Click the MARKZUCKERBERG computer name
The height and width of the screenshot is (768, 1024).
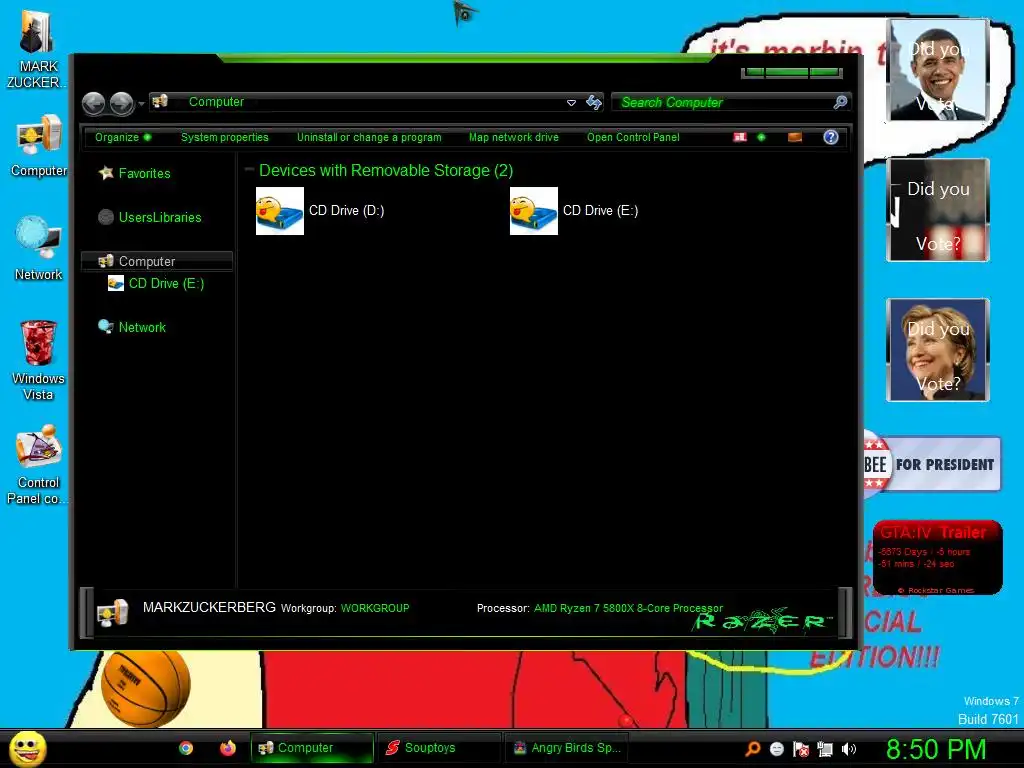209,607
